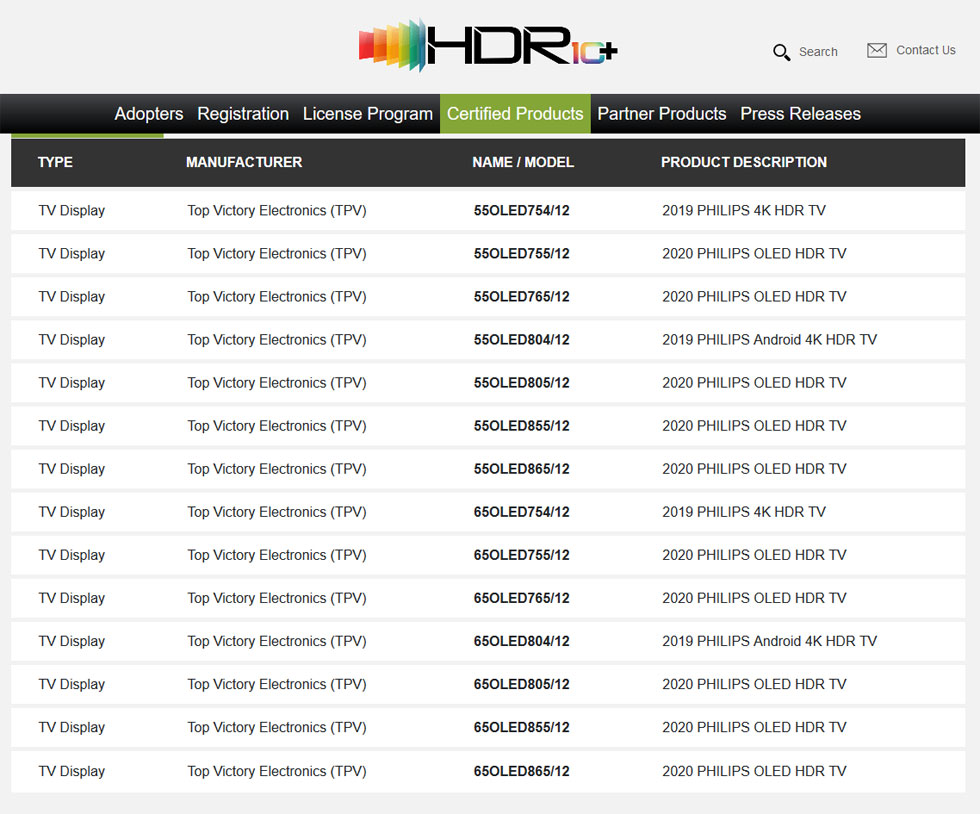Click the MANUFACTURER column header

tap(244, 163)
